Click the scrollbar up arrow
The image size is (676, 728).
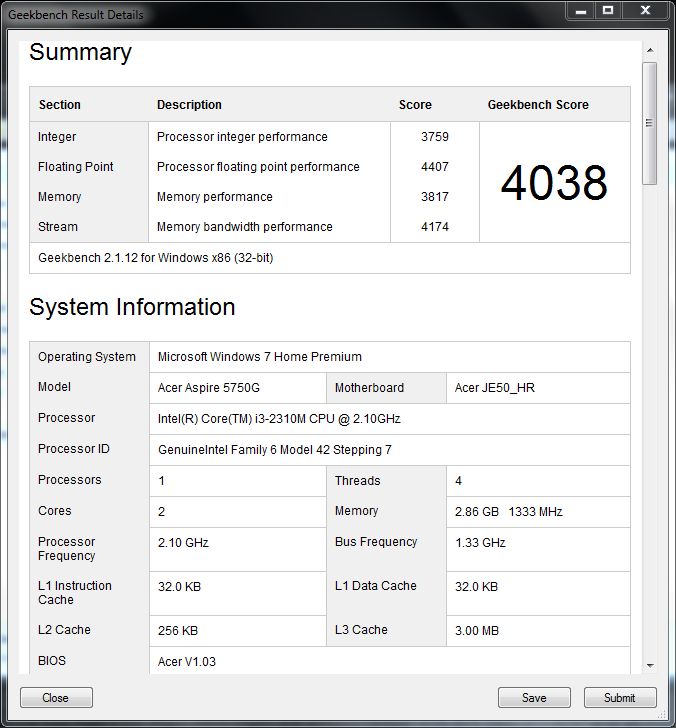click(650, 50)
